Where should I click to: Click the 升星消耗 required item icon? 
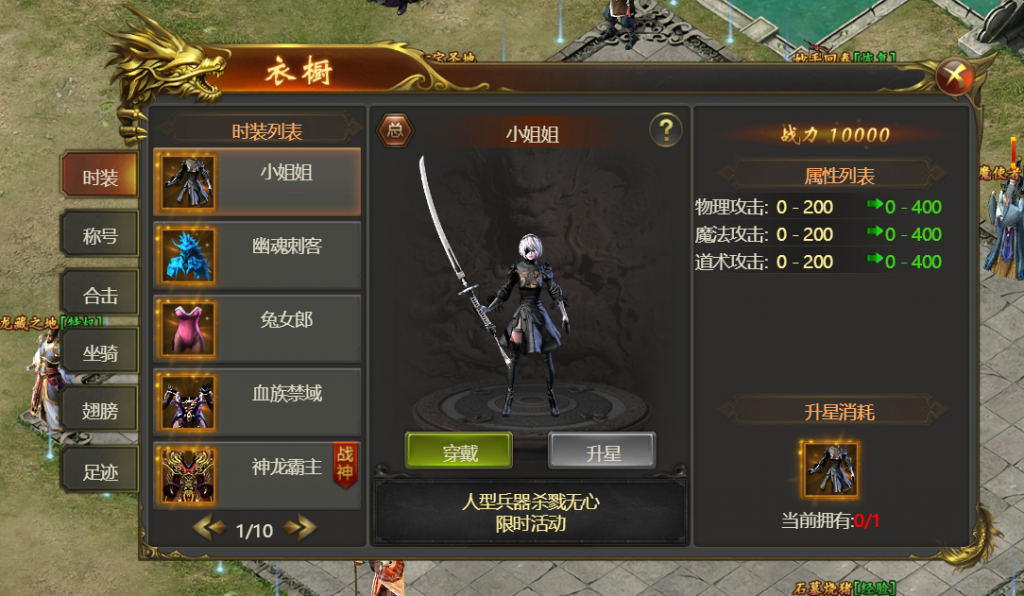tap(829, 469)
